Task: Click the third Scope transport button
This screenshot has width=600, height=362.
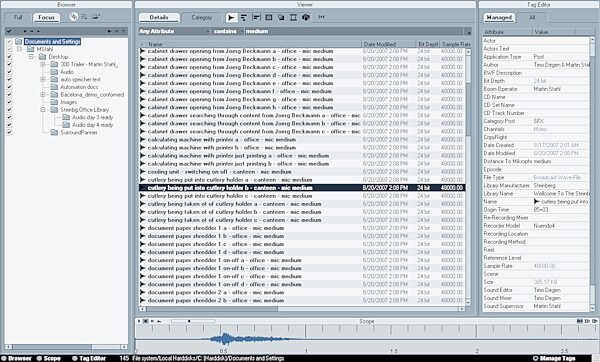Action: 152,321
